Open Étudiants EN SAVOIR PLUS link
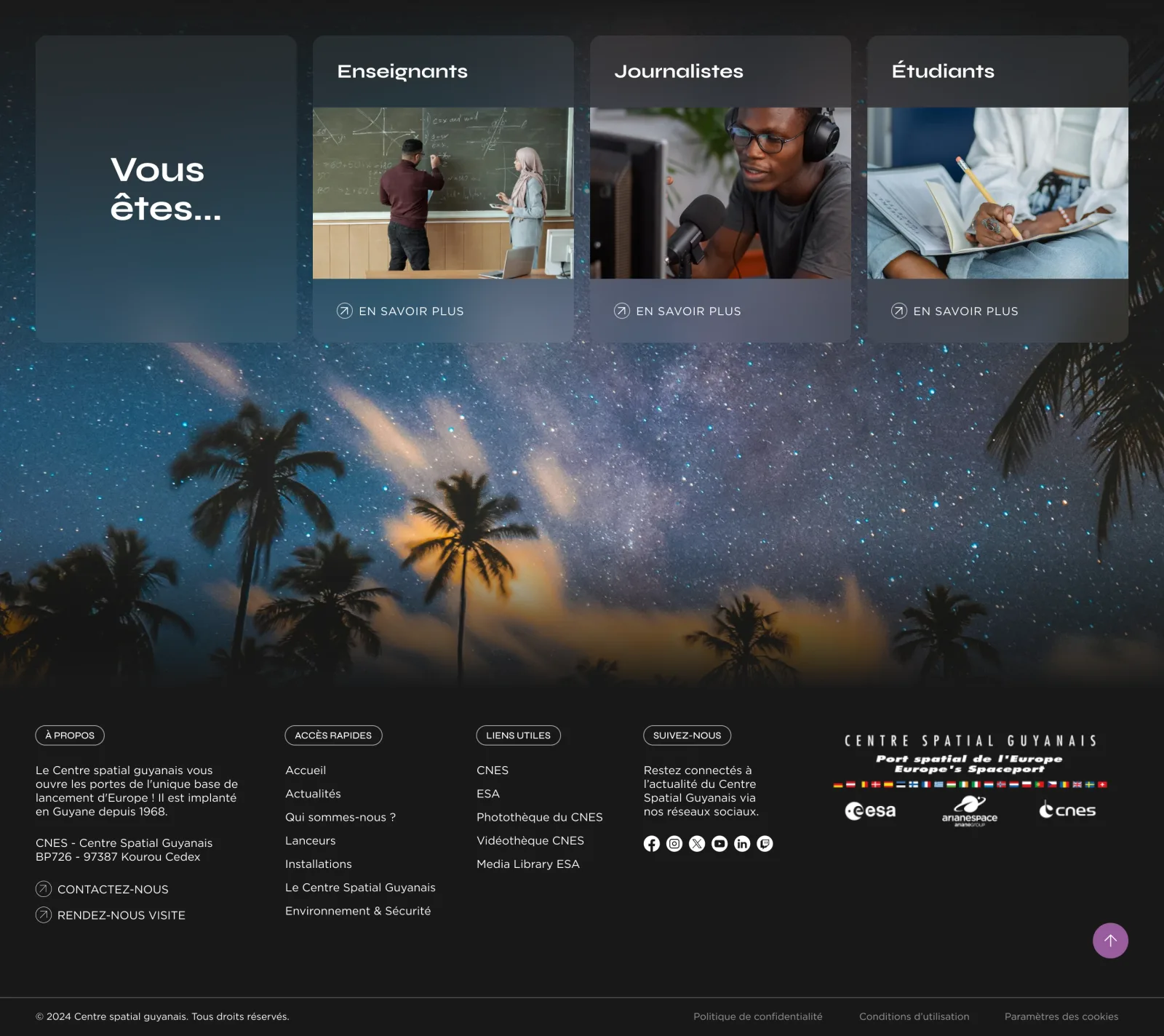Screen dimensions: 1164x1036 point(955,311)
